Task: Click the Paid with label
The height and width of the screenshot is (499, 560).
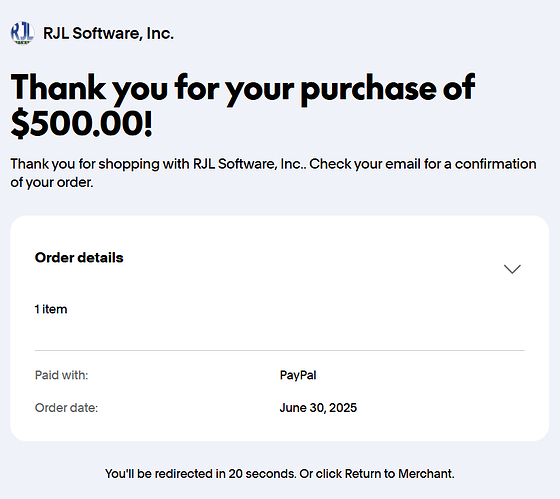Action: coord(61,375)
